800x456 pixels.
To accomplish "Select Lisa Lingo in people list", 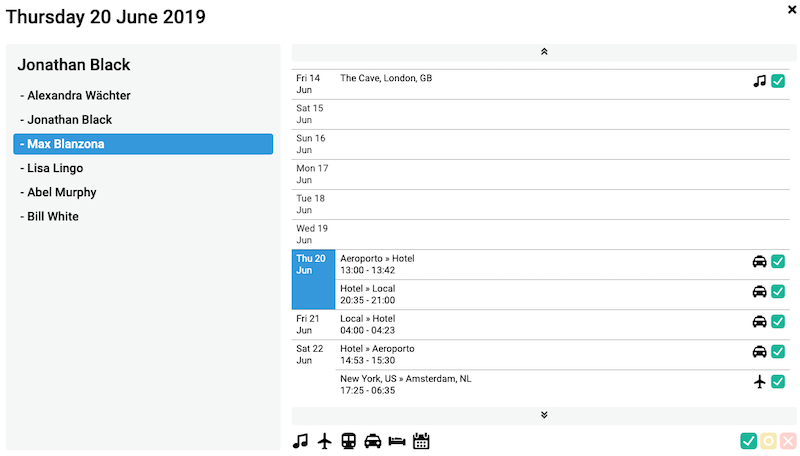I will click(143, 168).
